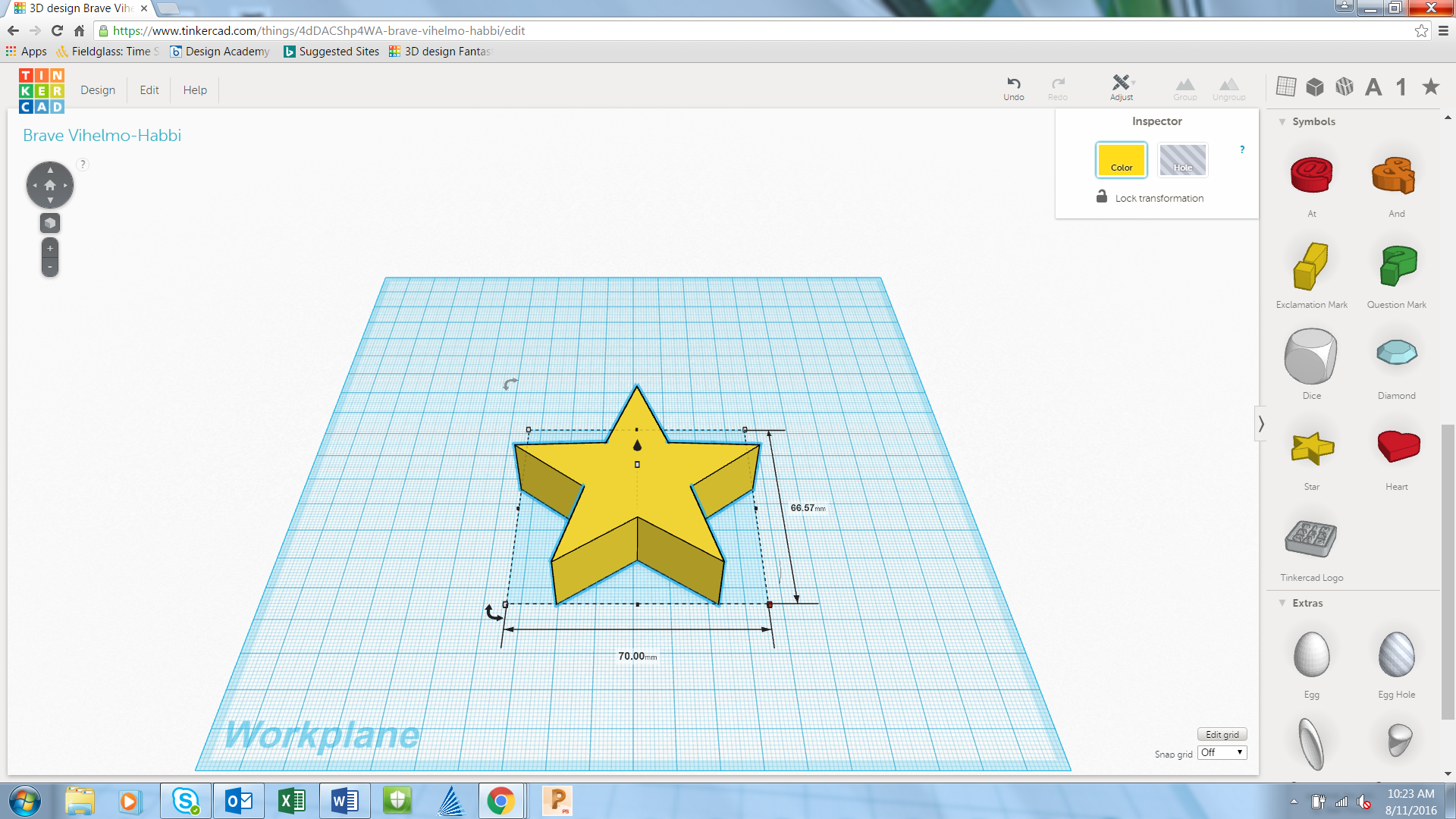Pick the Heart shape from Symbols
The width and height of the screenshot is (1456, 819).
click(x=1397, y=447)
